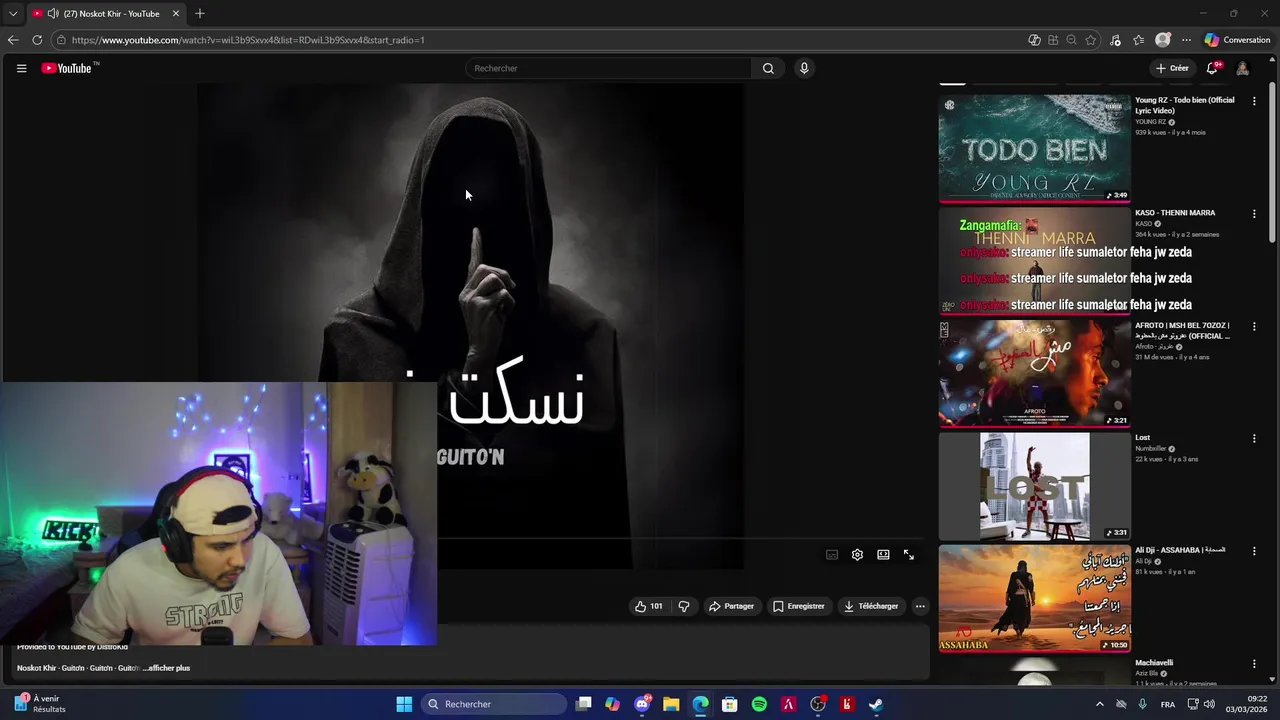
Task: Zoom out using address bar magnifier
Action: (1072, 40)
